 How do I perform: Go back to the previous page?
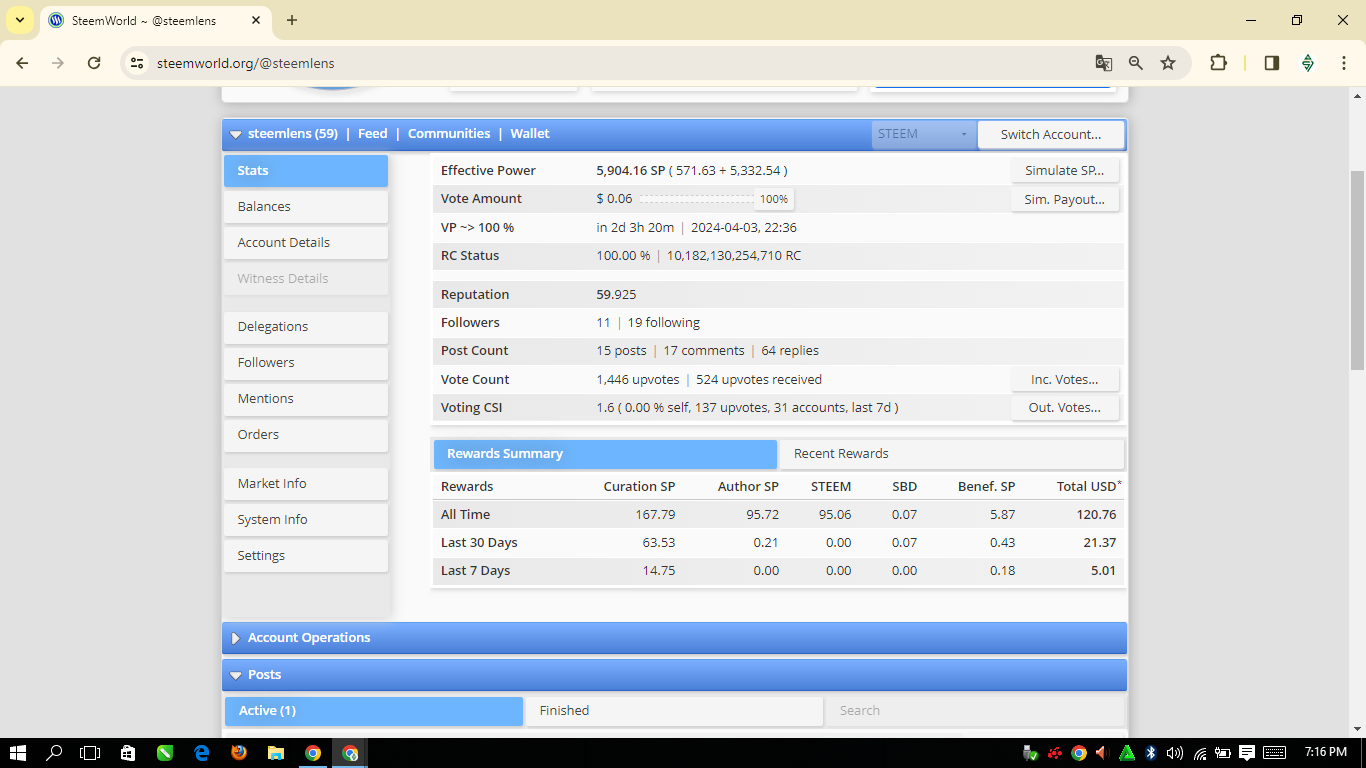pos(22,63)
